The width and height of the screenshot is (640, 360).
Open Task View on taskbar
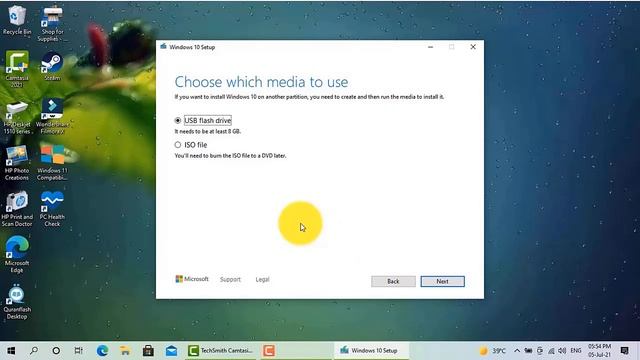tap(79, 351)
